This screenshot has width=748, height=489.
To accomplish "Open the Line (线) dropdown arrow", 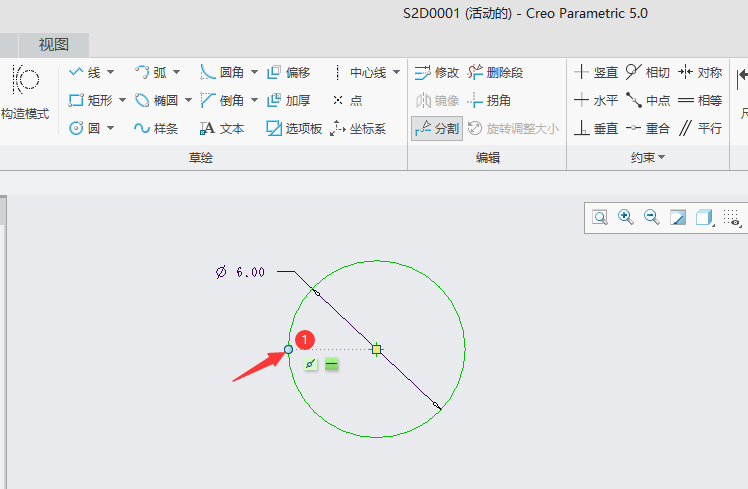I will point(110,73).
